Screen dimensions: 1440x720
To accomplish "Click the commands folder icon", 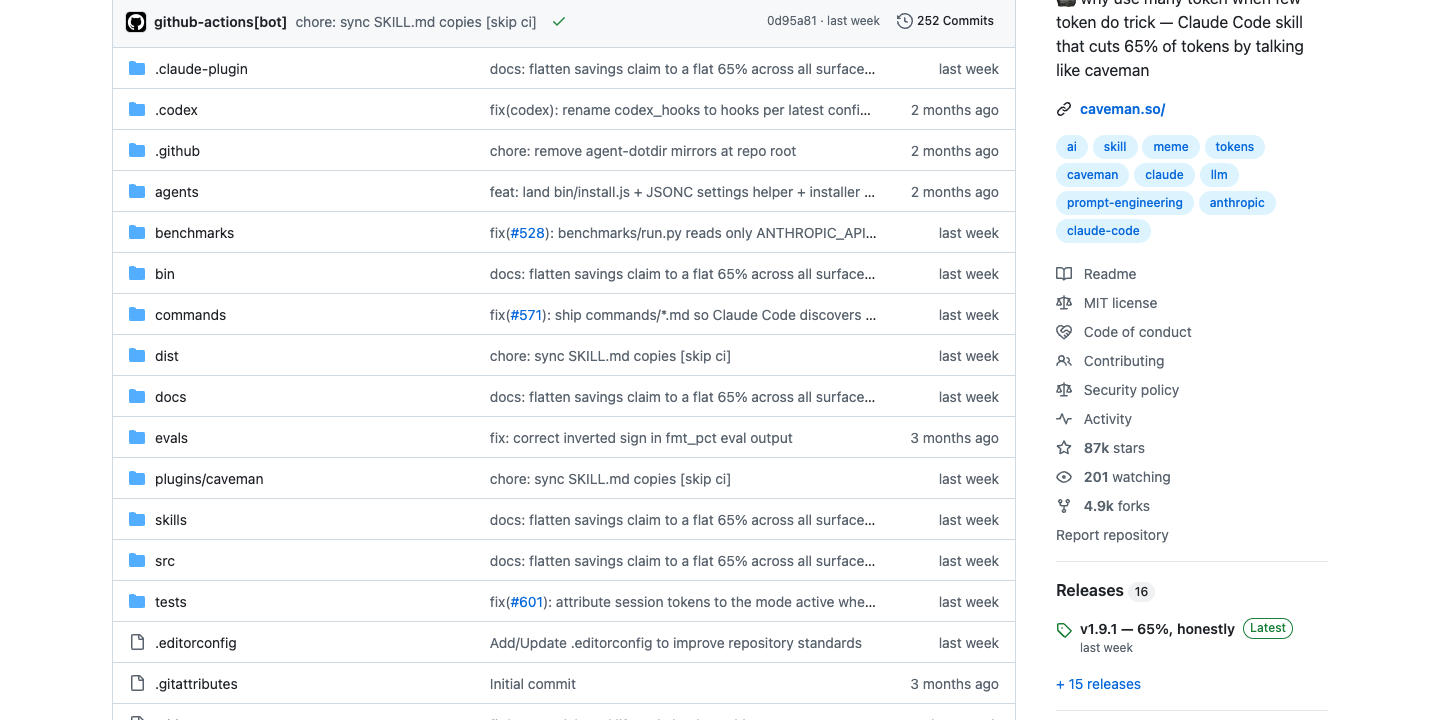I will (x=137, y=315).
